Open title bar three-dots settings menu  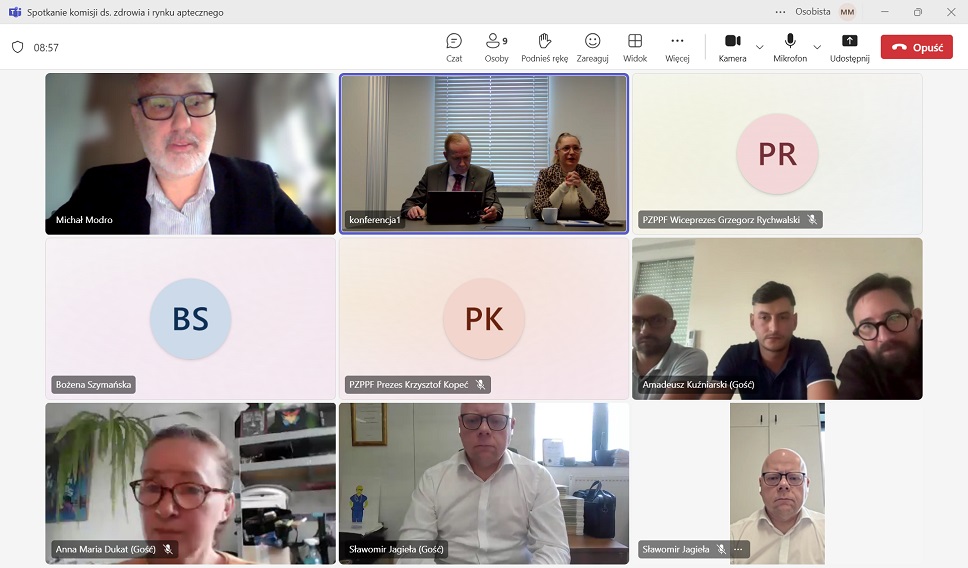pos(780,12)
